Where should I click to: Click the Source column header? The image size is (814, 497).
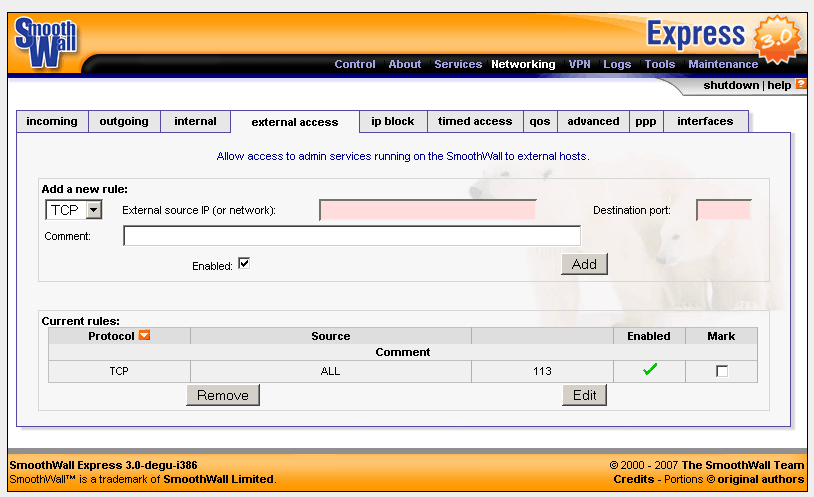[331, 336]
